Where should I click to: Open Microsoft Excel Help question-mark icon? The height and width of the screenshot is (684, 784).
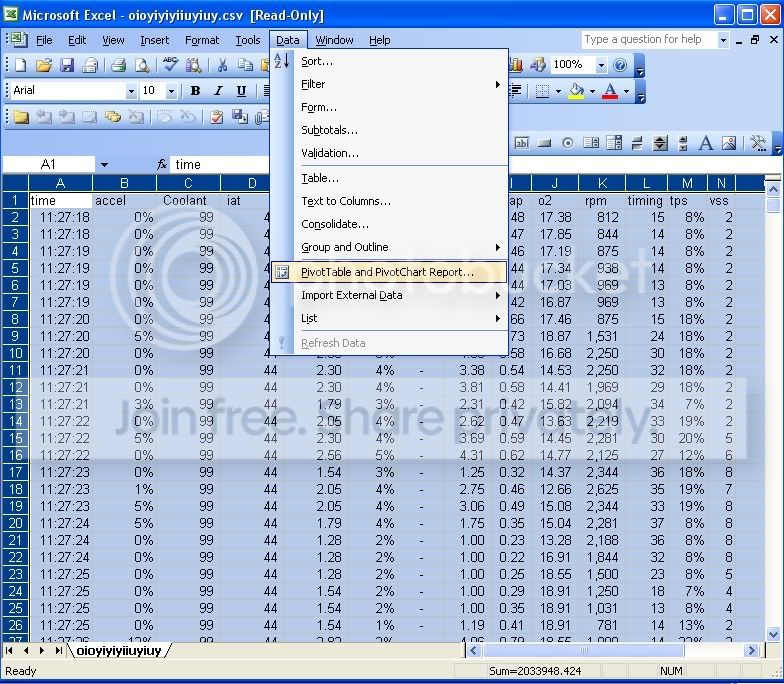click(x=620, y=64)
